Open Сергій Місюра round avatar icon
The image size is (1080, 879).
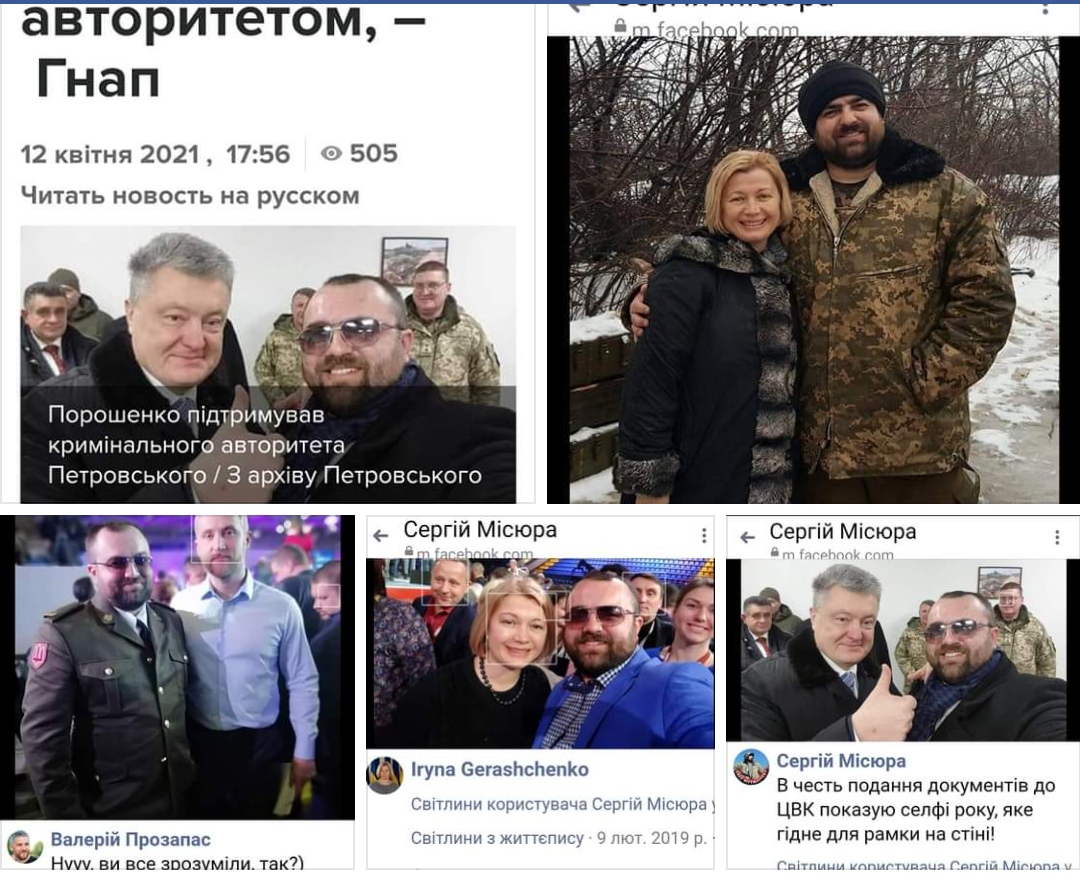pyautogui.click(x=751, y=767)
